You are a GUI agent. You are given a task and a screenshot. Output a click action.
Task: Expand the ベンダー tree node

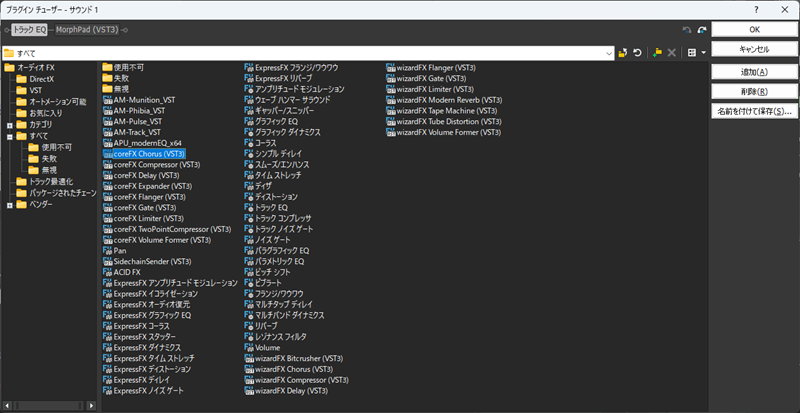pos(9,205)
